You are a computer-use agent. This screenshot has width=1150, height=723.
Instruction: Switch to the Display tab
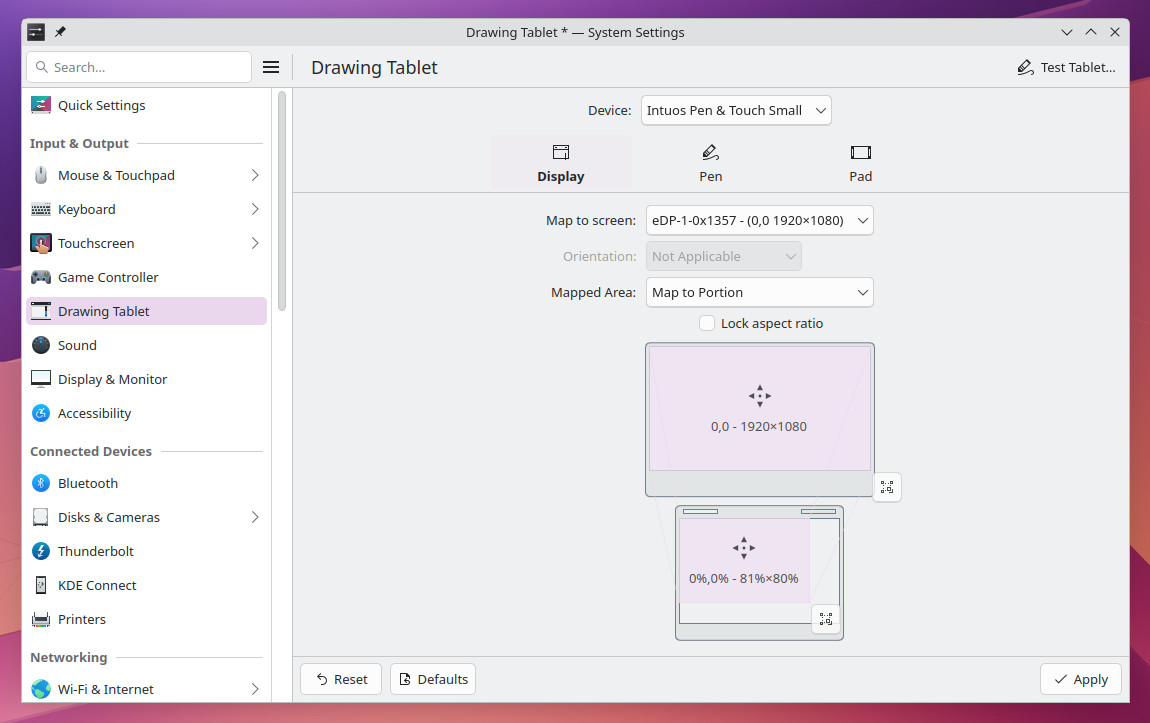560,163
